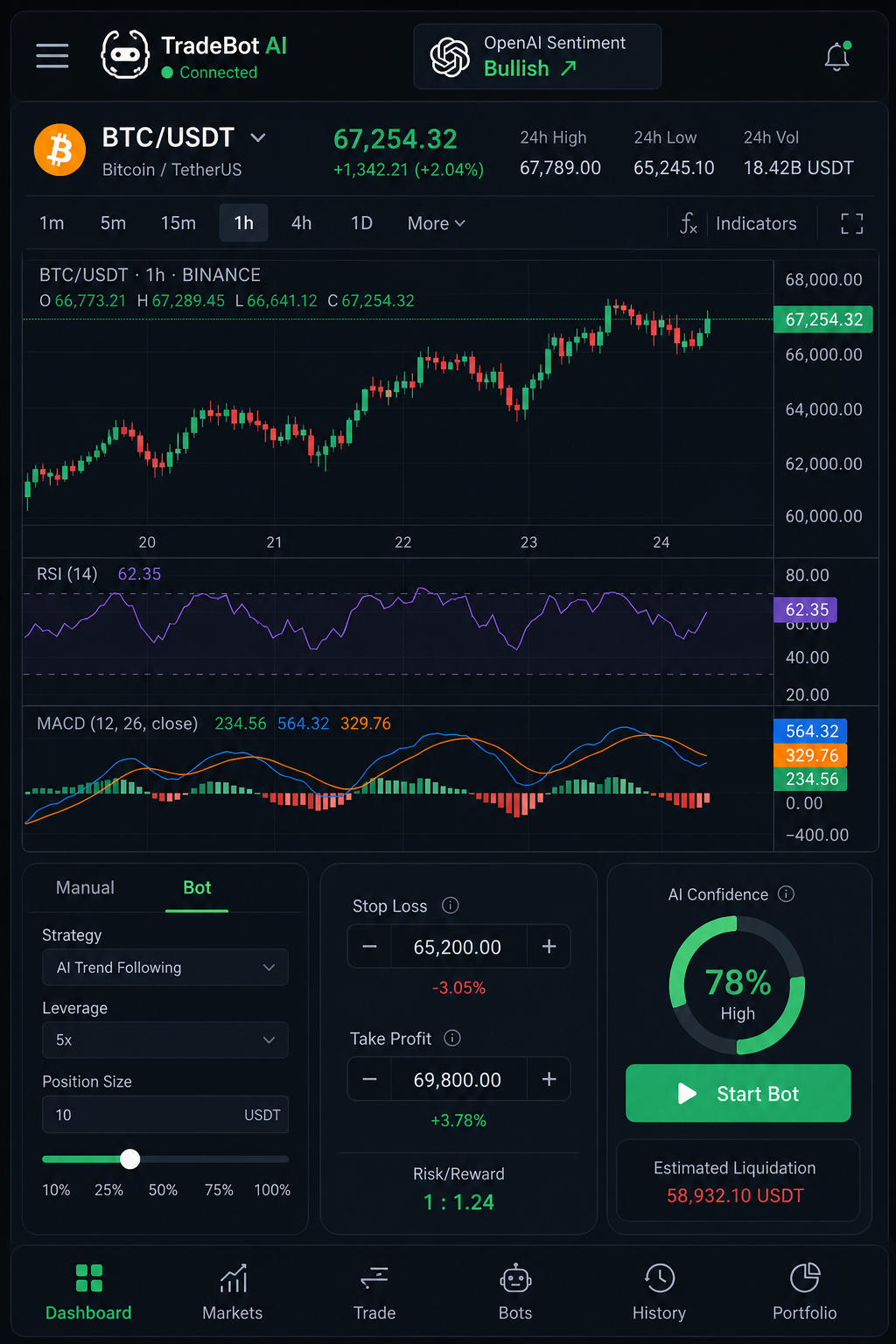Image resolution: width=896 pixels, height=1344 pixels.
Task: Click the 67,254.32 current price tag on chart axis
Action: tap(823, 319)
